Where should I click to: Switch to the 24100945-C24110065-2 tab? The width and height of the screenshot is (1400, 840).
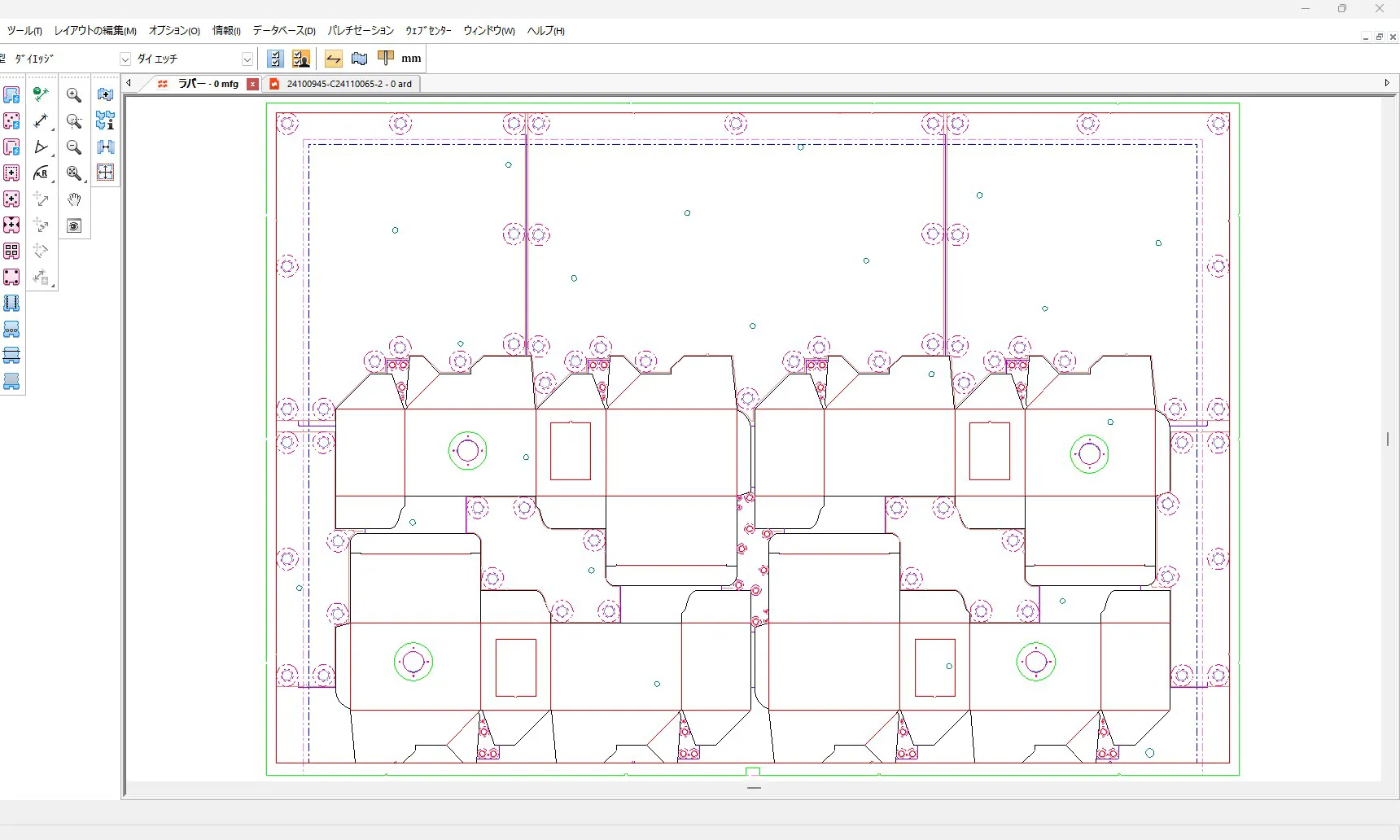coord(348,84)
